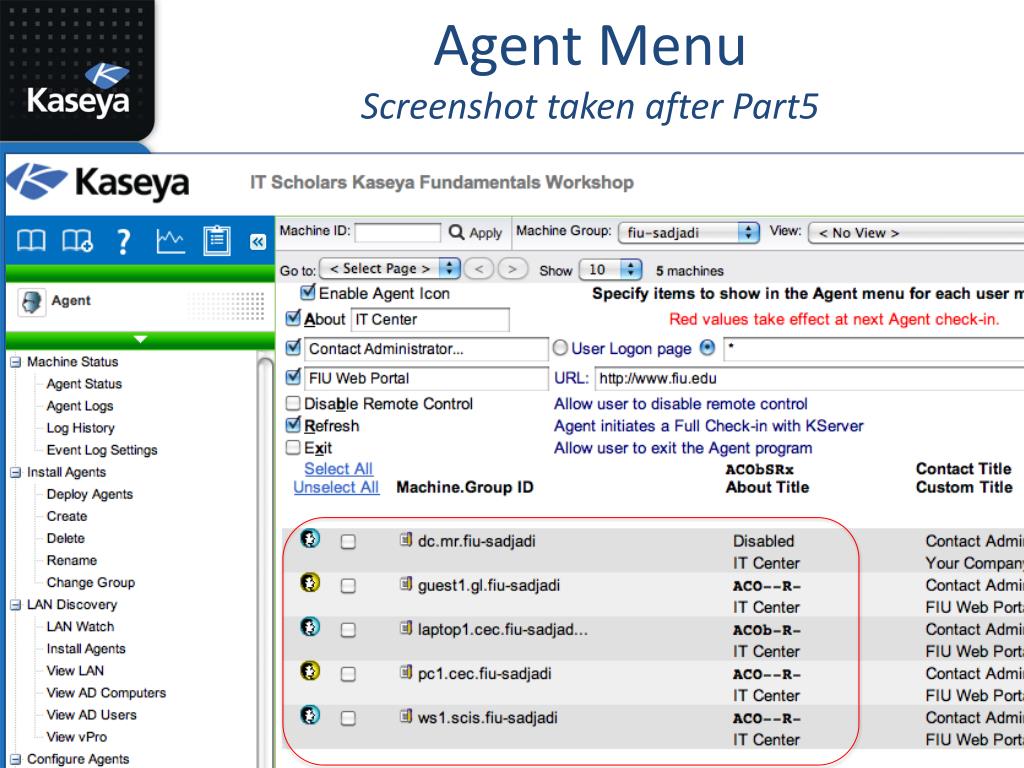
Task: Click machine info icon beside guest1.gl.fiu-sadjadi
Action: pyautogui.click(x=406, y=584)
